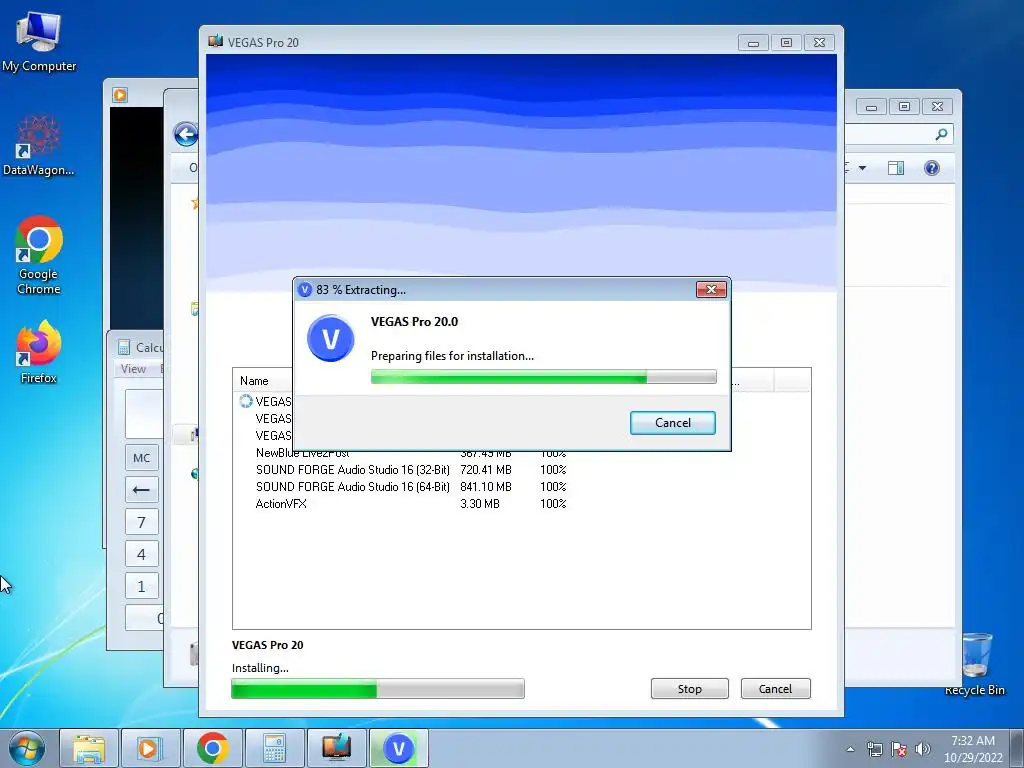
Task: Open the Action Center flag icon
Action: click(899, 749)
